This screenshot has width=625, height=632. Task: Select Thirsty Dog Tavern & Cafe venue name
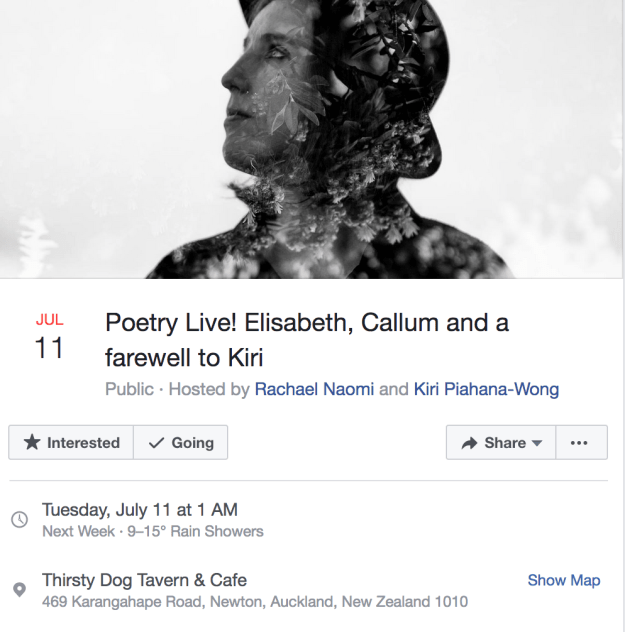[144, 580]
